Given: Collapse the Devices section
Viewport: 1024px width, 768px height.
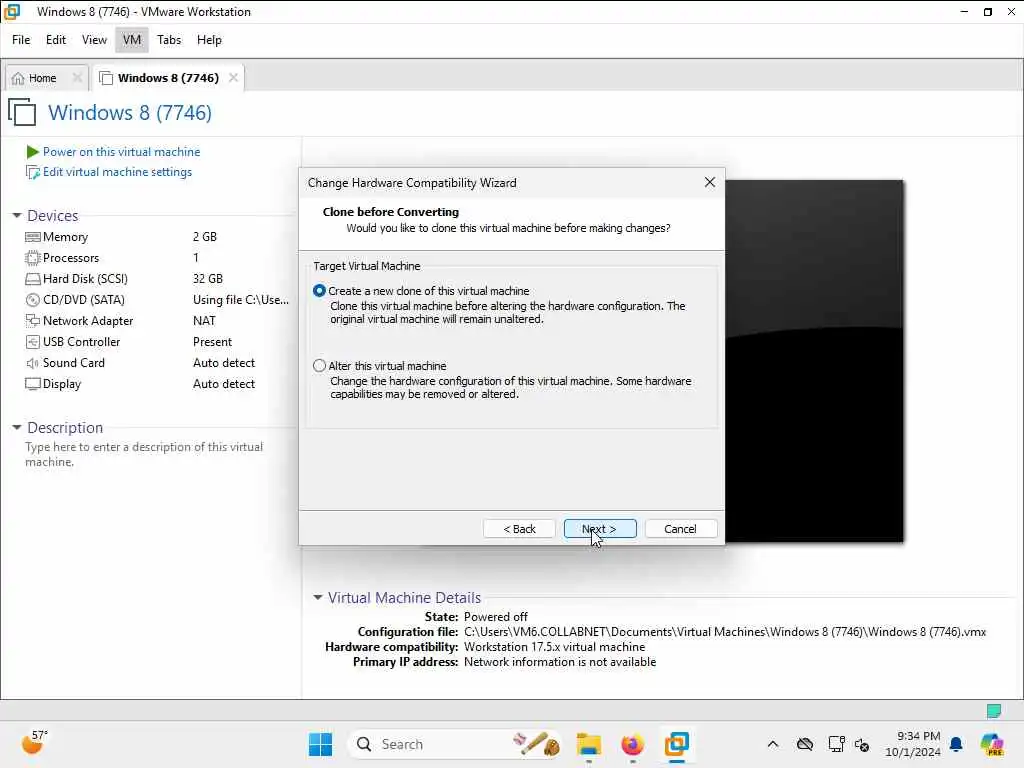Looking at the screenshot, I should (17, 216).
